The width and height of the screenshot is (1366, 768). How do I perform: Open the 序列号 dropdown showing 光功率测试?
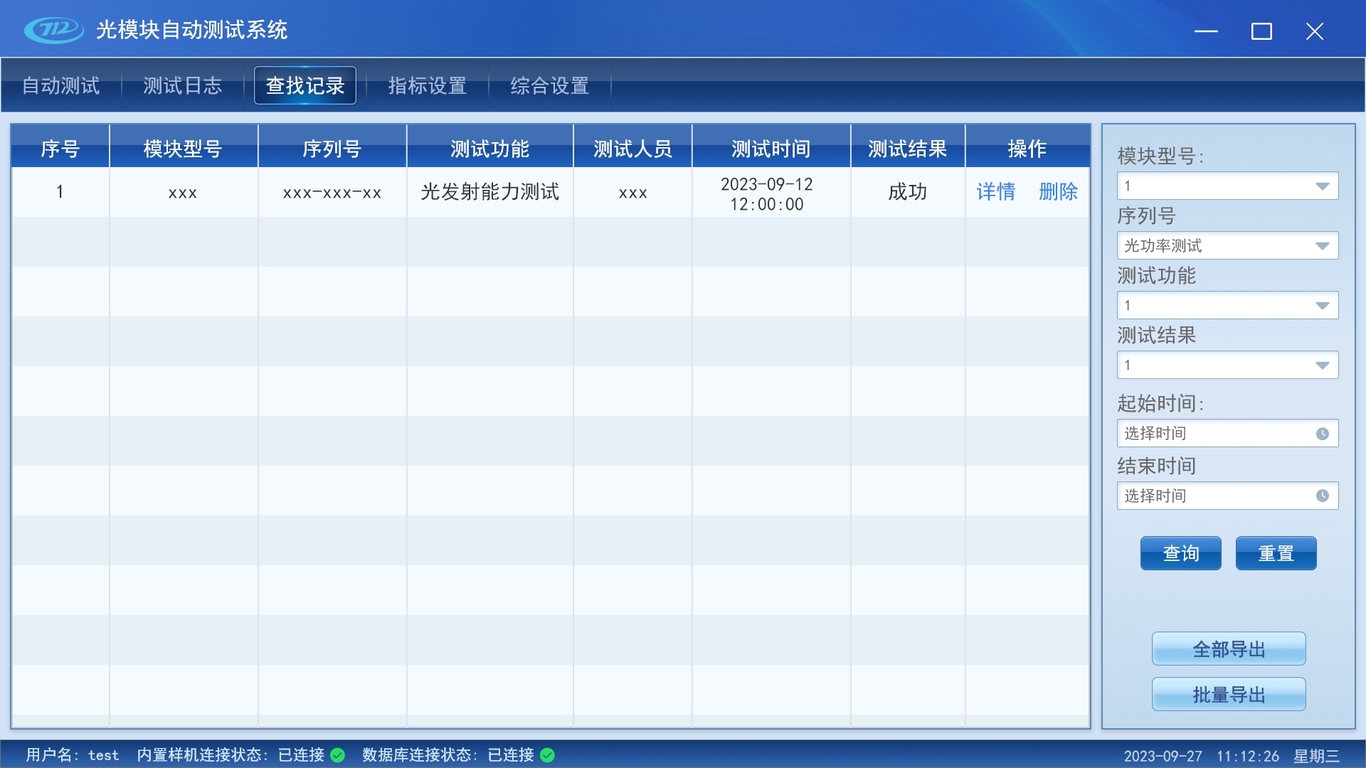click(x=1227, y=246)
